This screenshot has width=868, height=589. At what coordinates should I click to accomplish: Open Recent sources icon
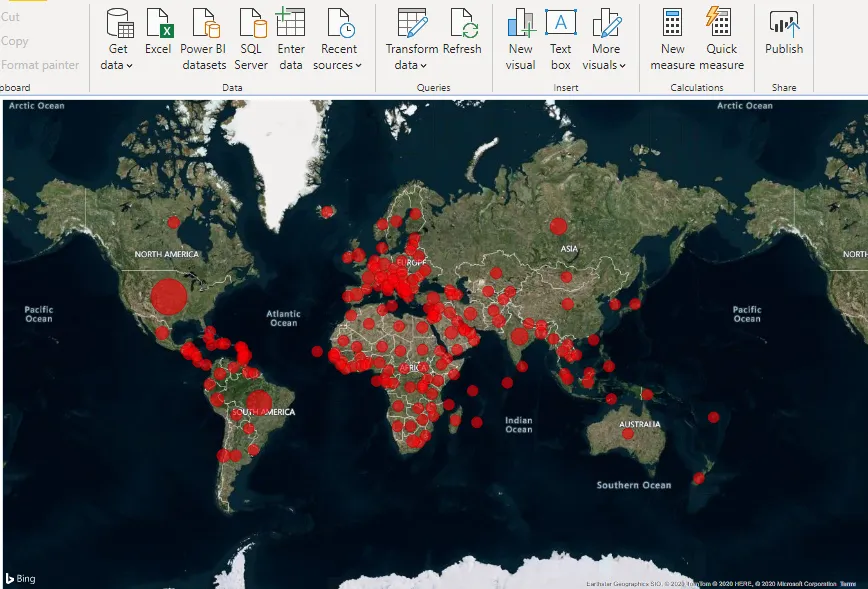(340, 23)
